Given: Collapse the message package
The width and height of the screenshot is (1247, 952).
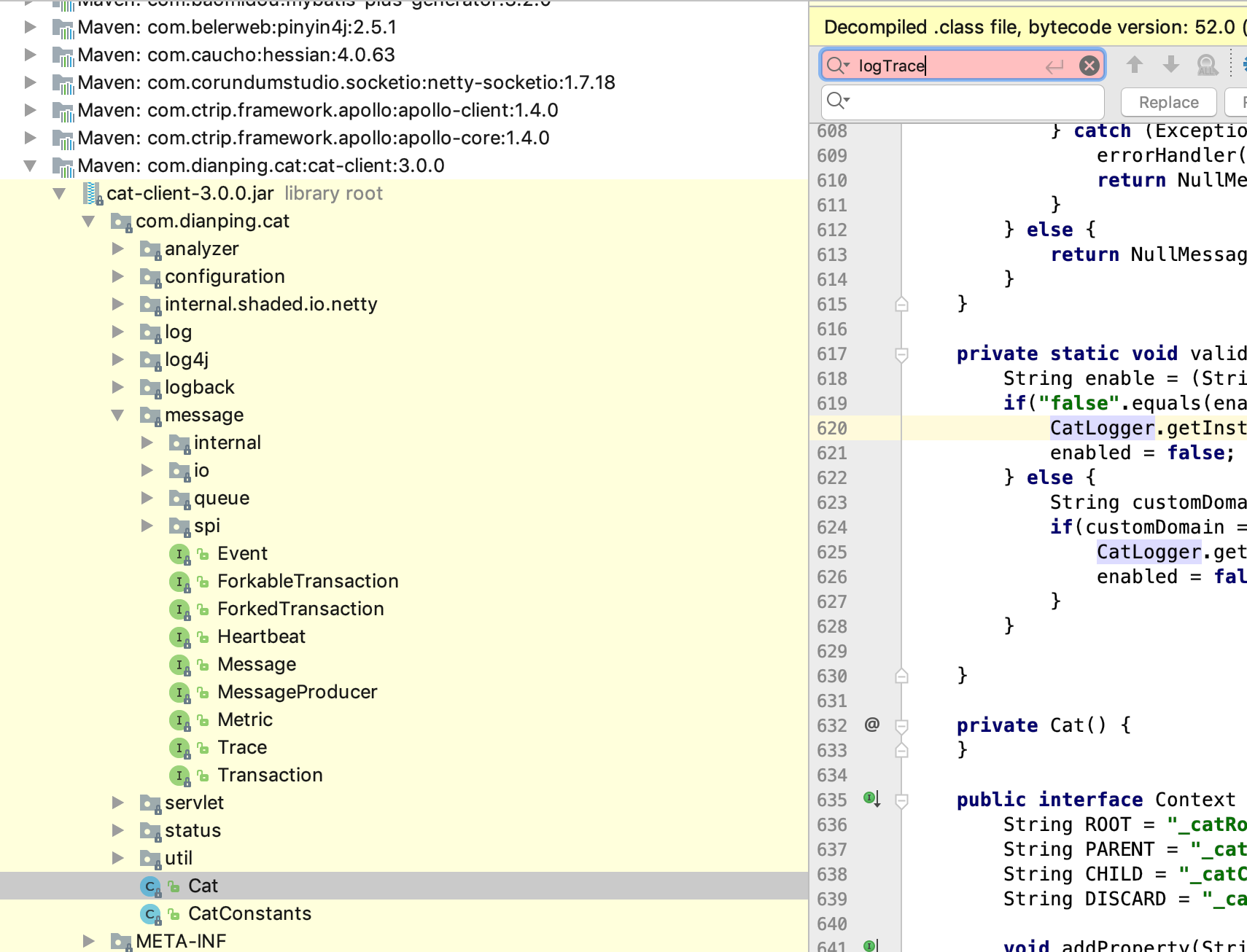Looking at the screenshot, I should click(x=118, y=415).
